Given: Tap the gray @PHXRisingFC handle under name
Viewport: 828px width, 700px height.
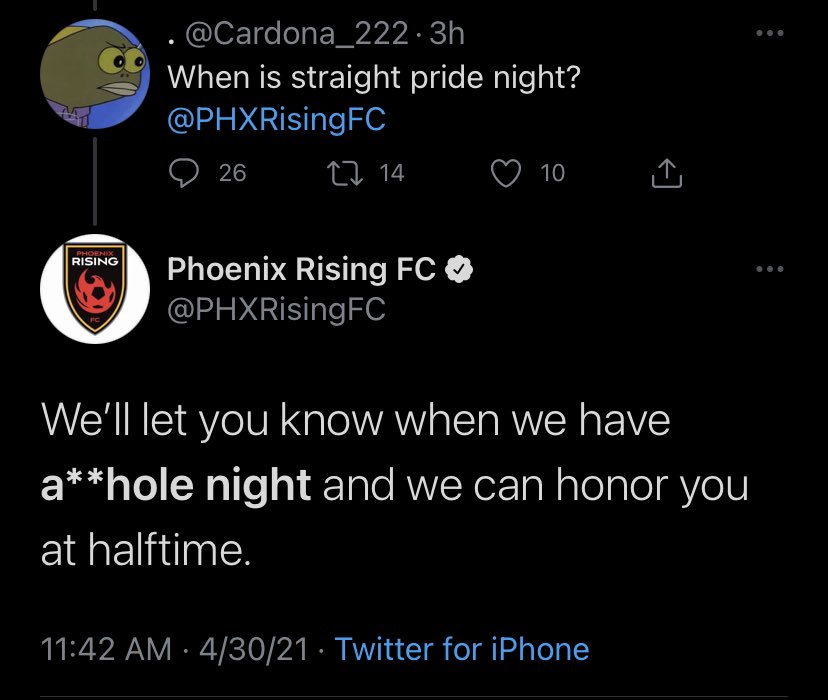Looking at the screenshot, I should pyautogui.click(x=276, y=310).
